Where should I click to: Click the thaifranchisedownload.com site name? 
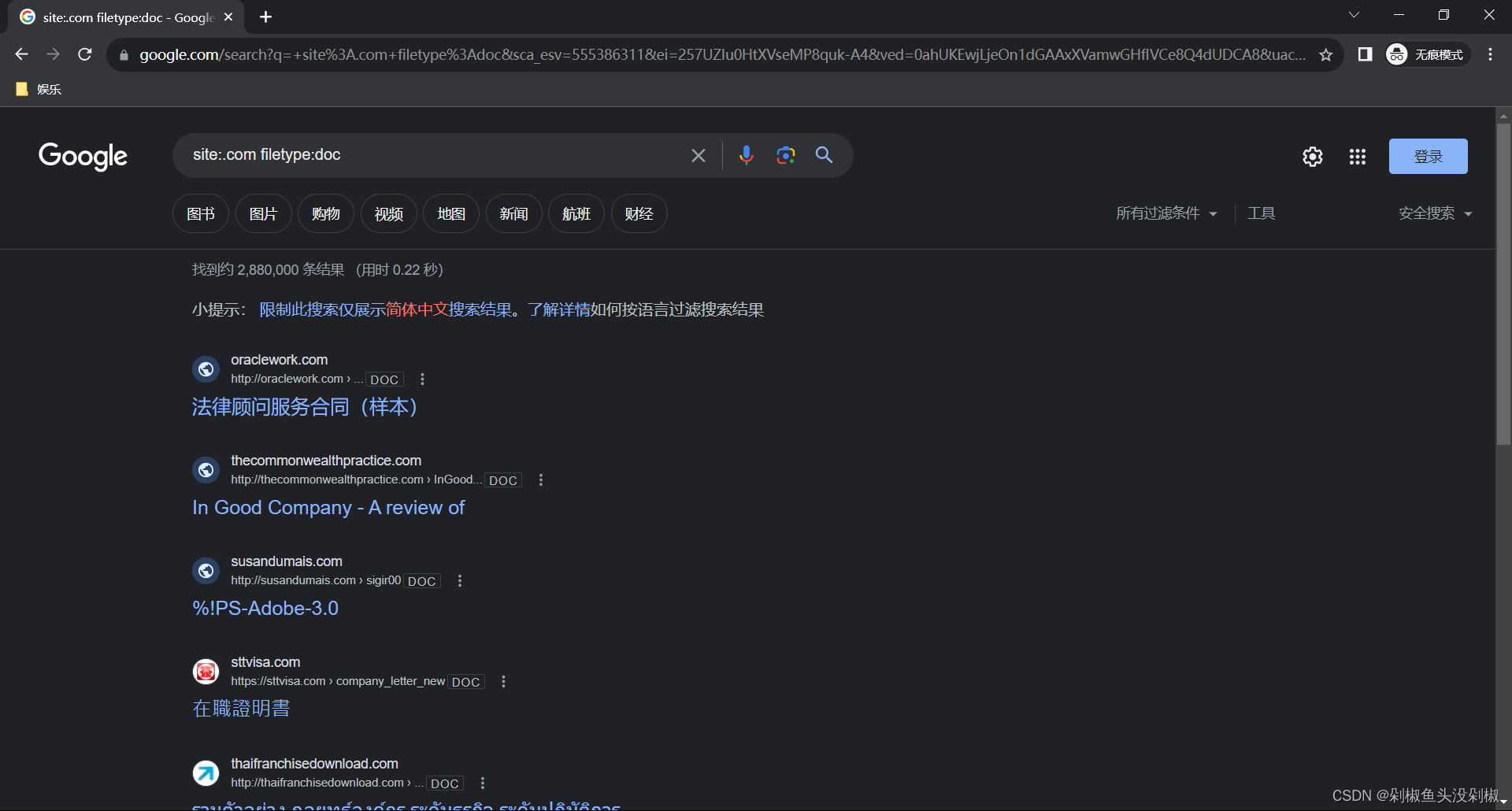[314, 764]
